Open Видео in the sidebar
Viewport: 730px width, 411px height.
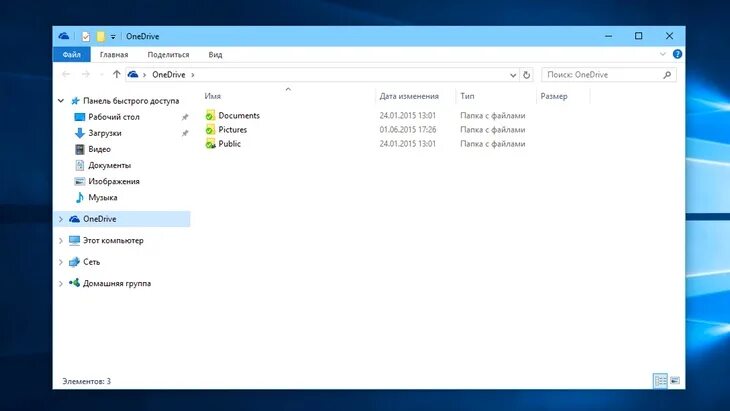(x=99, y=149)
